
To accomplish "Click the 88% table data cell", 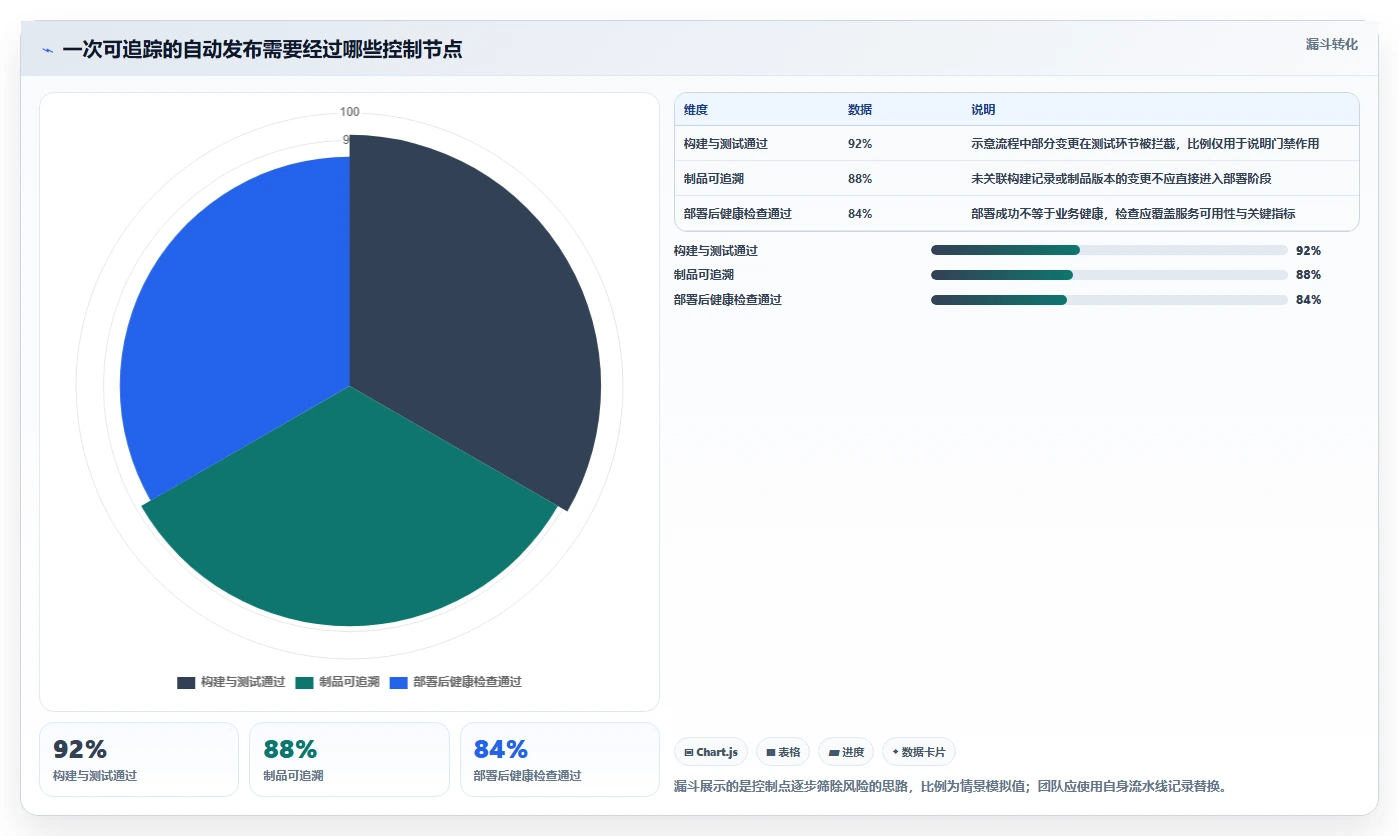I will (x=860, y=179).
